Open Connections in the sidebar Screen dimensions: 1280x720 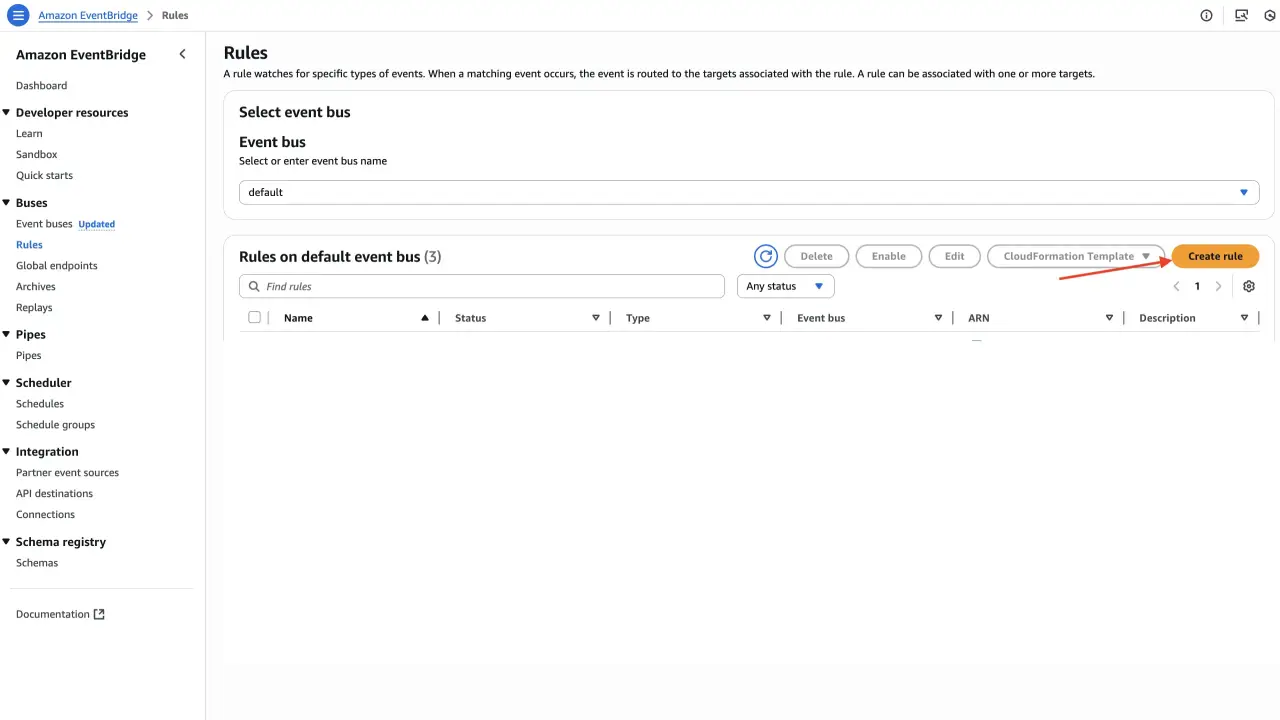(x=45, y=515)
